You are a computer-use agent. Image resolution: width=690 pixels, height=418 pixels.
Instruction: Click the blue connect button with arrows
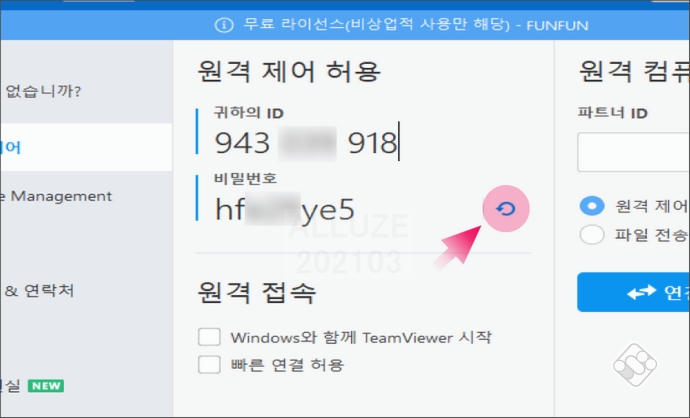coord(634,292)
